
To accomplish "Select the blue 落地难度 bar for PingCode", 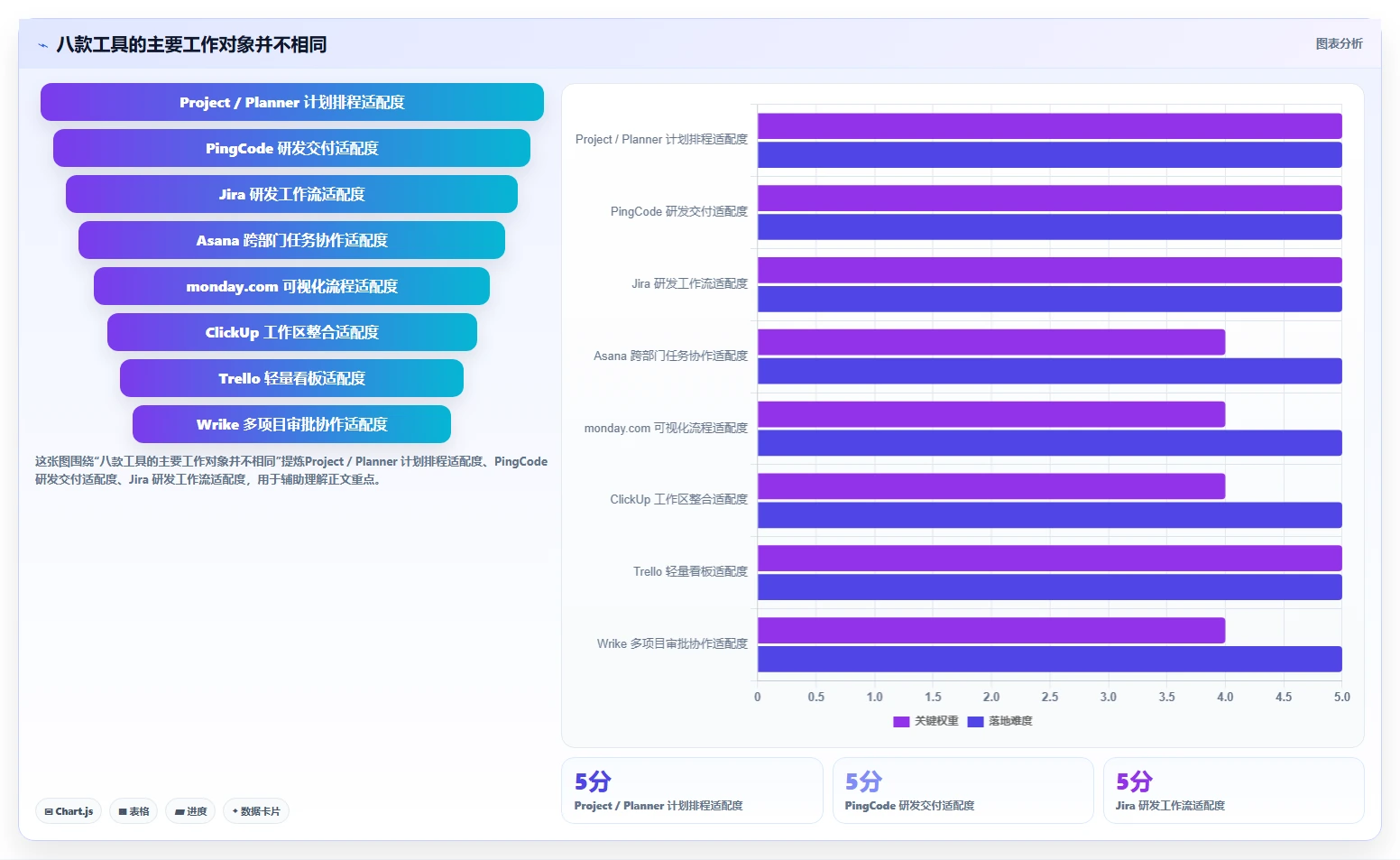I will [x=1050, y=227].
